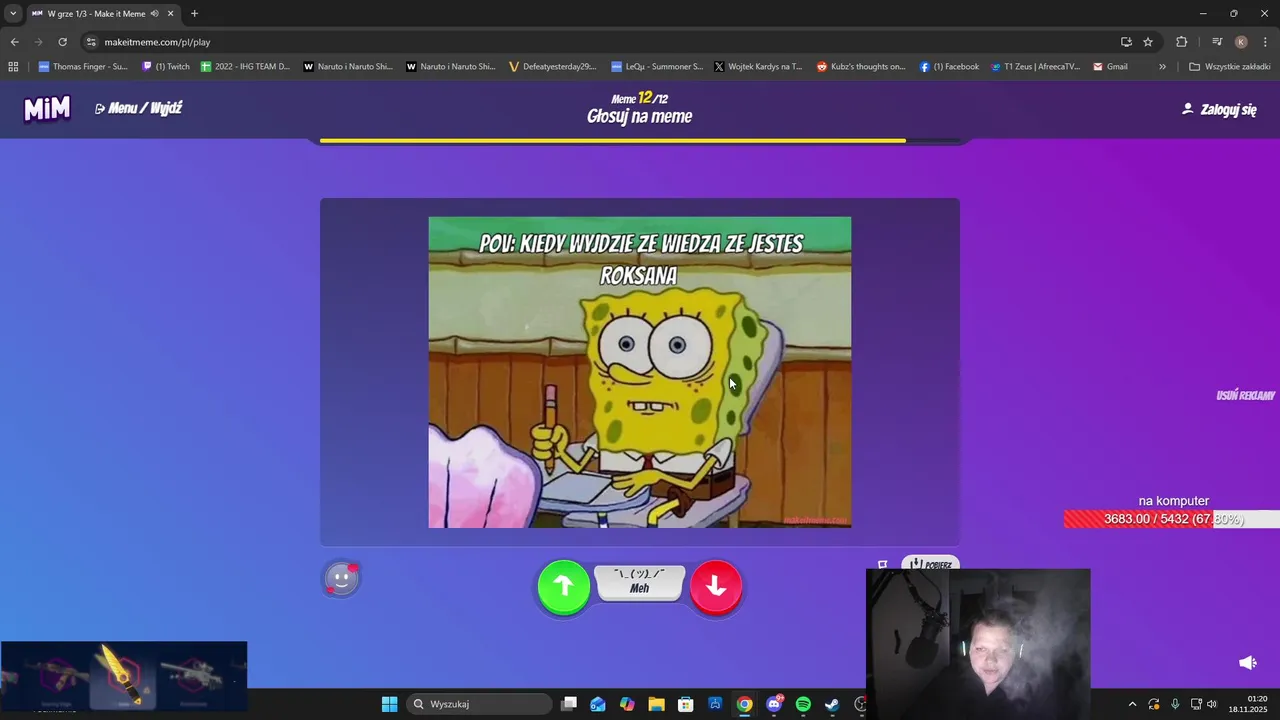Viewport: 1280px width, 720px height.
Task: Click Usuń reklamy link
Action: (x=1245, y=395)
